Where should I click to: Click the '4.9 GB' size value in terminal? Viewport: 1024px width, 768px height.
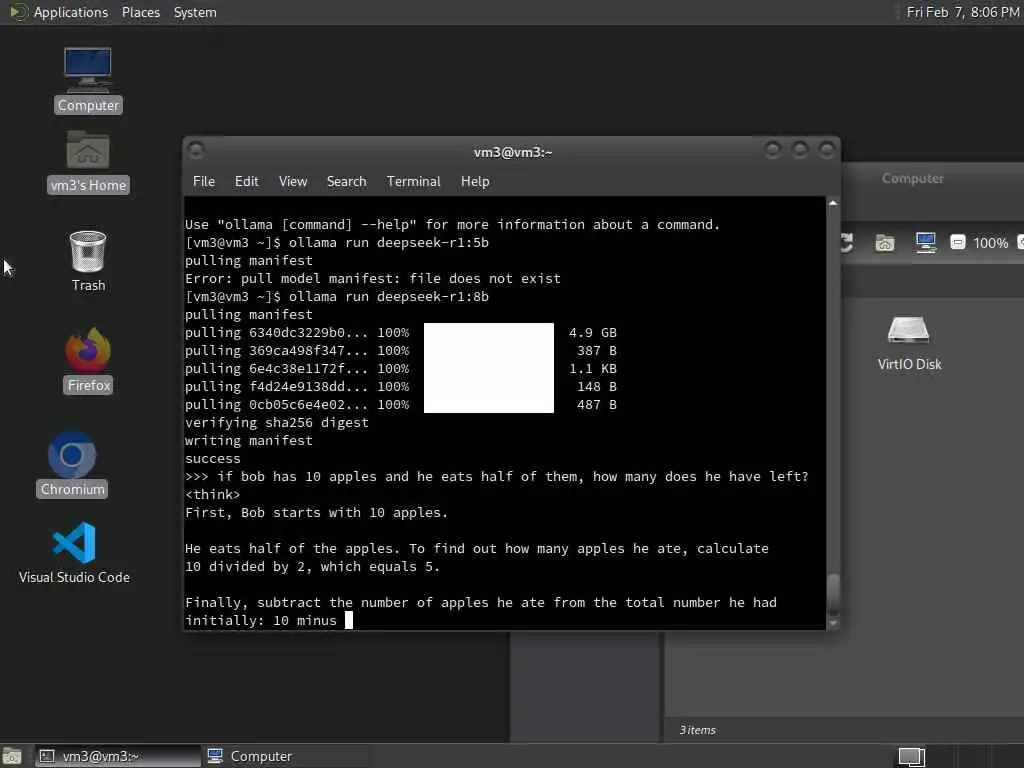pos(592,332)
